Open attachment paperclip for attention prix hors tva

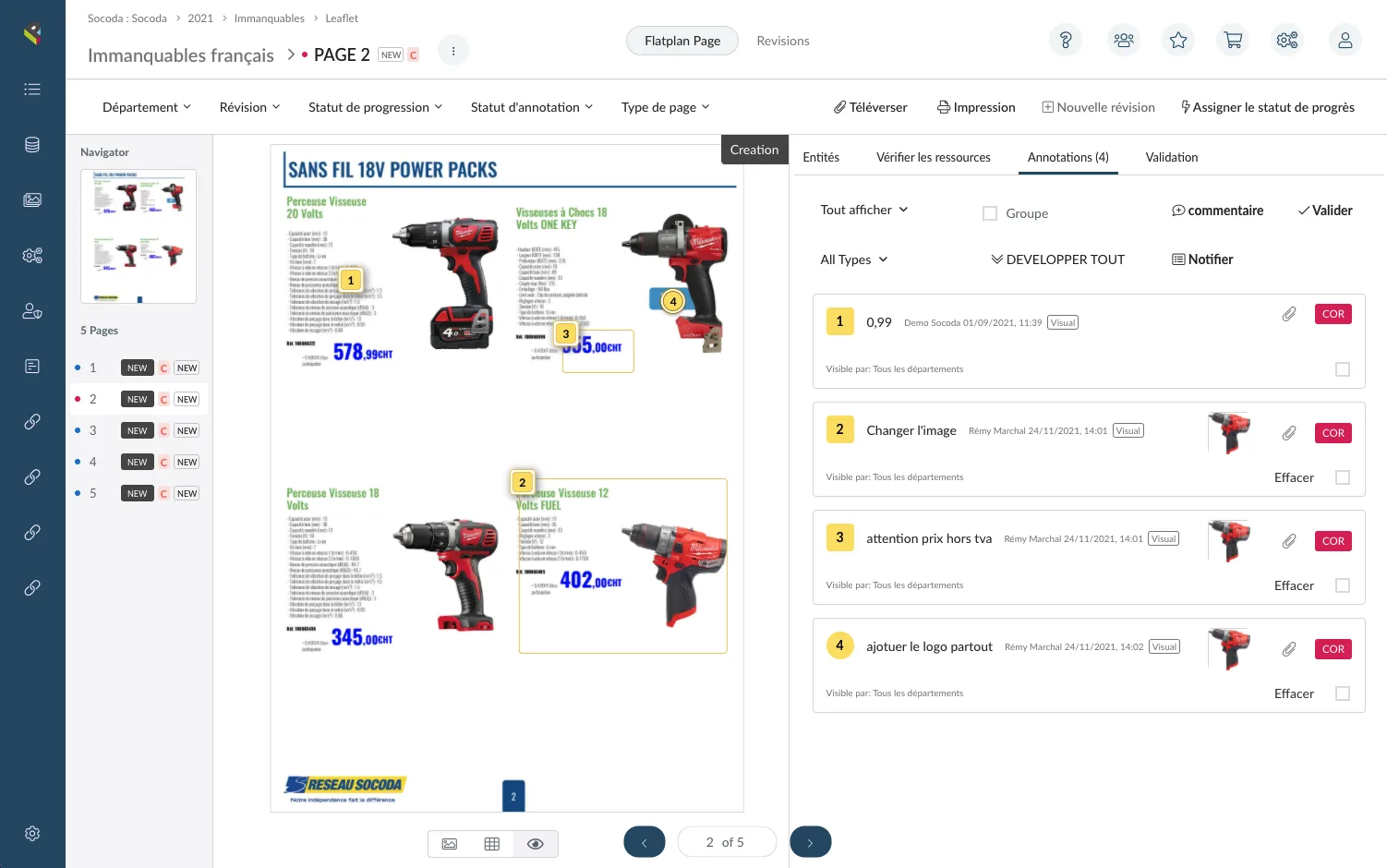(x=1289, y=541)
